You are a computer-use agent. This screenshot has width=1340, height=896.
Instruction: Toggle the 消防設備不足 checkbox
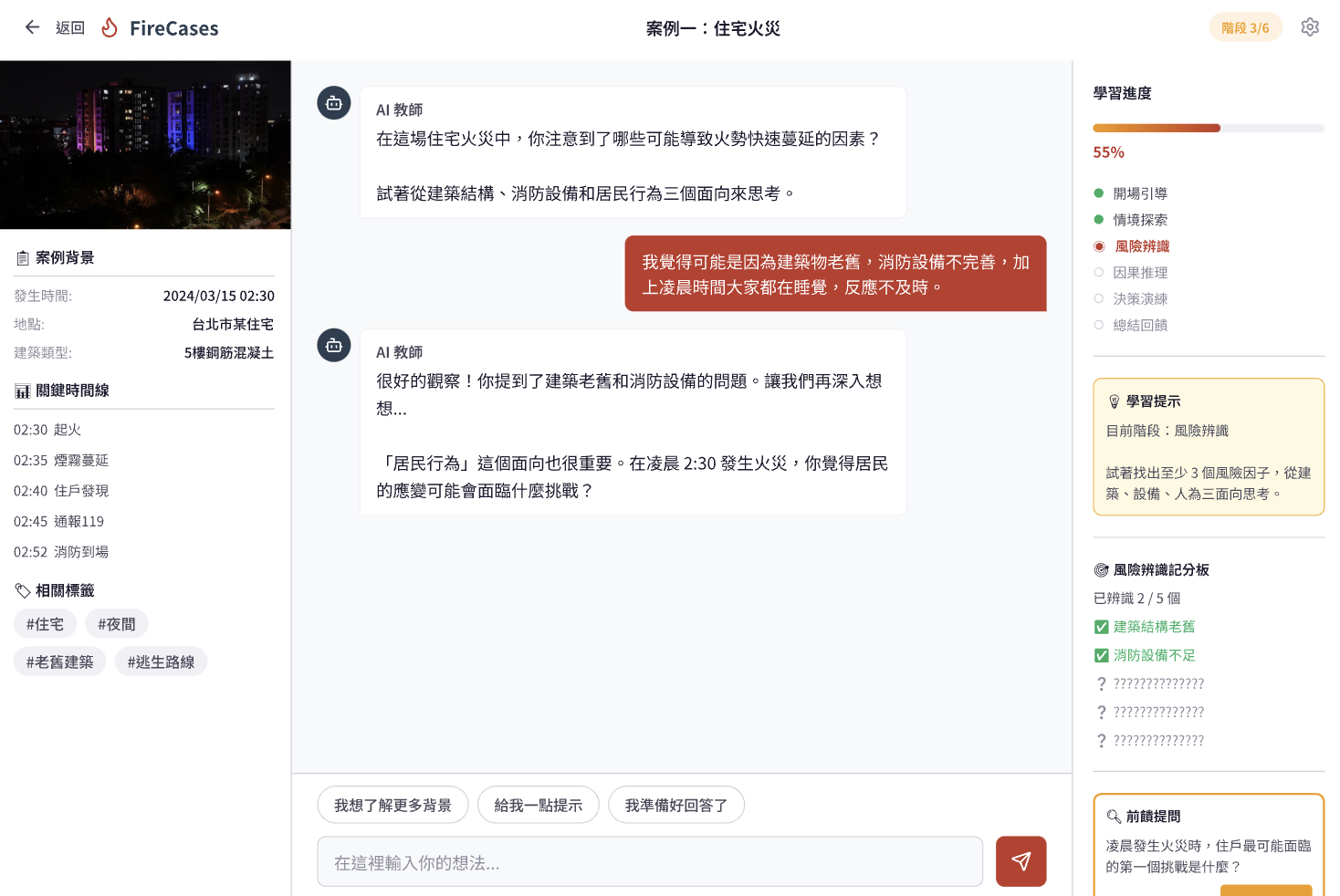pyautogui.click(x=1102, y=655)
